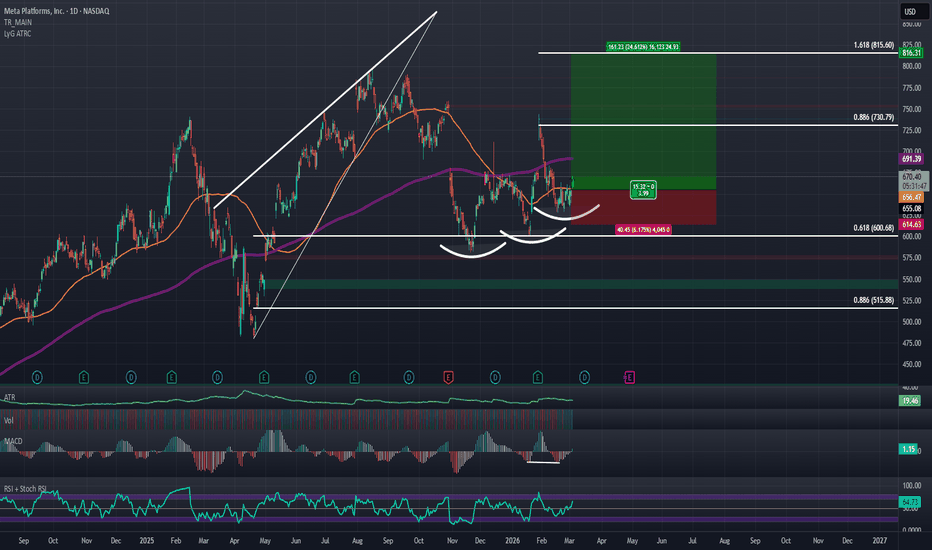Click the earliest dividend D marker

(x=37, y=377)
